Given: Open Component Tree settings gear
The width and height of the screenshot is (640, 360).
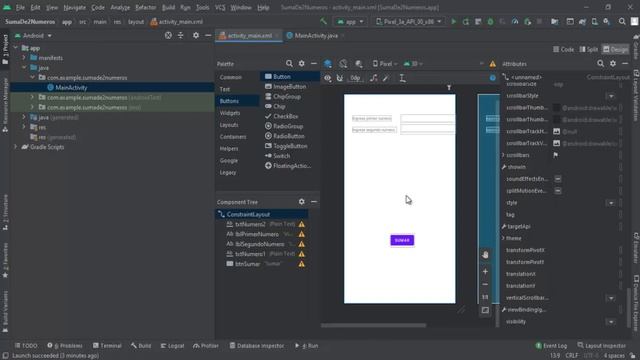Looking at the screenshot, I should pyautogui.click(x=301, y=202).
